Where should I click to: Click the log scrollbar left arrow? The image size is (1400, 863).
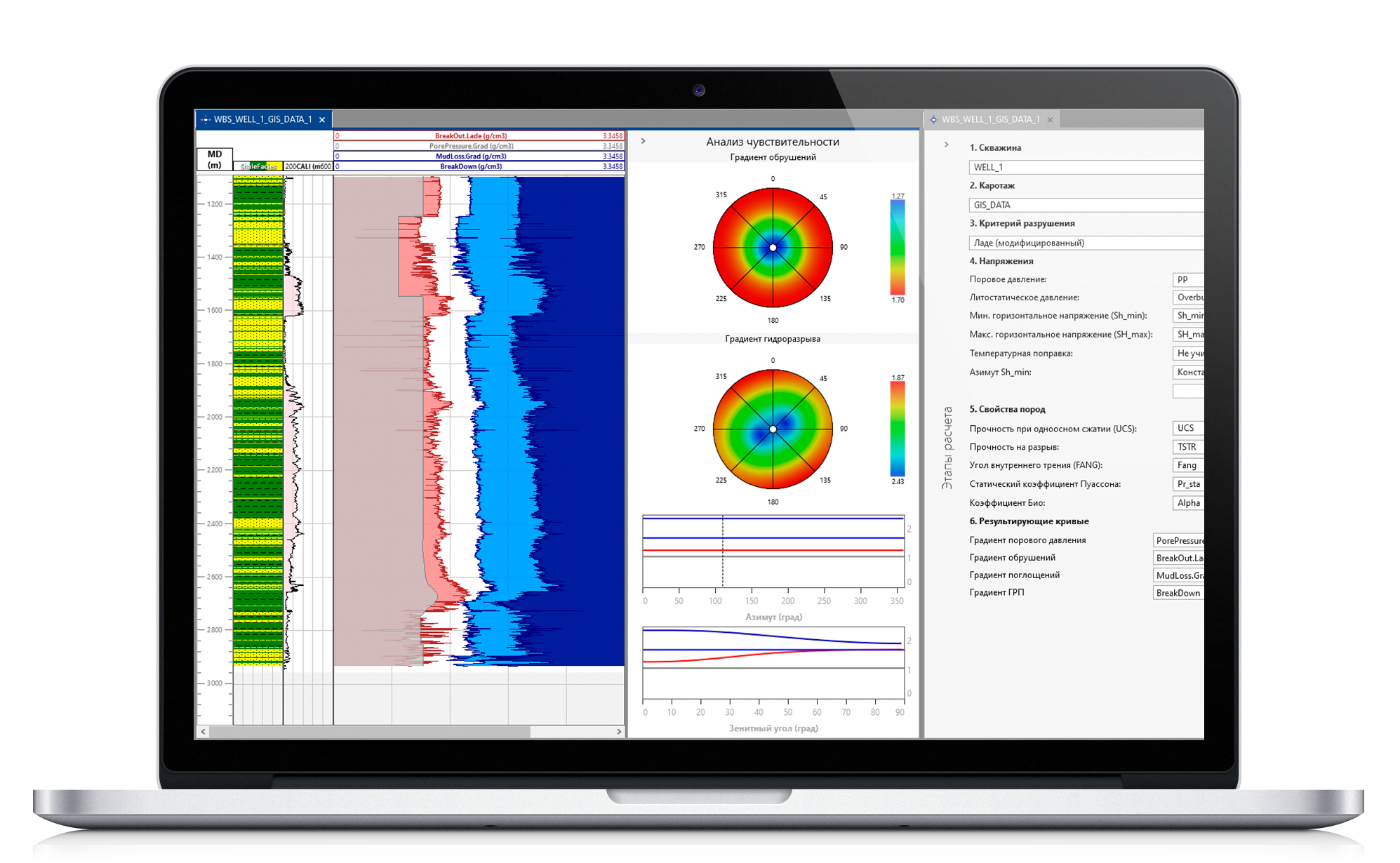(204, 731)
